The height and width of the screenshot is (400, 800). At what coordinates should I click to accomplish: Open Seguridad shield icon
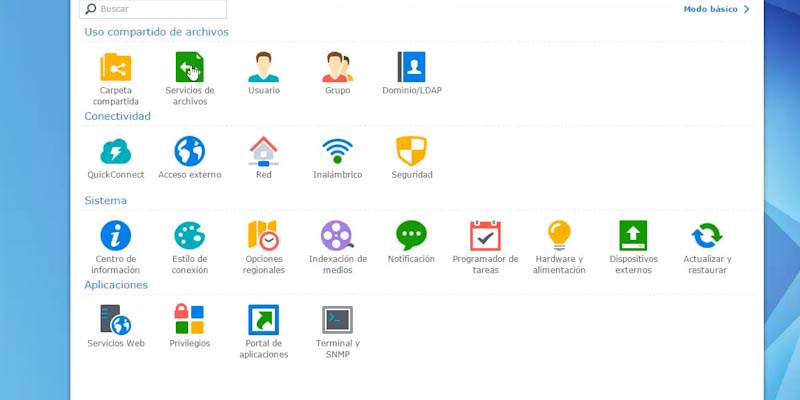tap(412, 151)
